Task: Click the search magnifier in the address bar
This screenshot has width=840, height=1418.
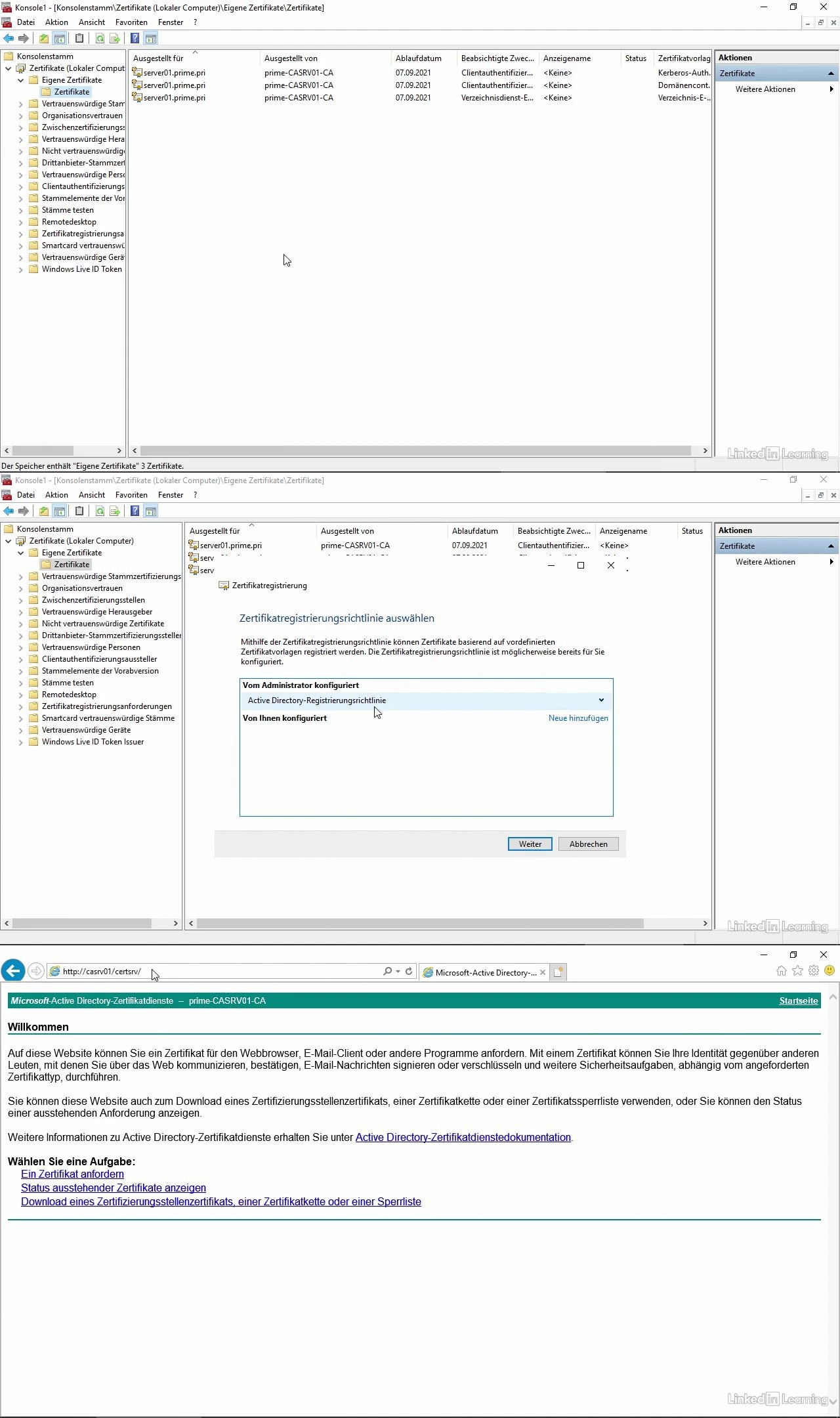Action: pos(388,972)
